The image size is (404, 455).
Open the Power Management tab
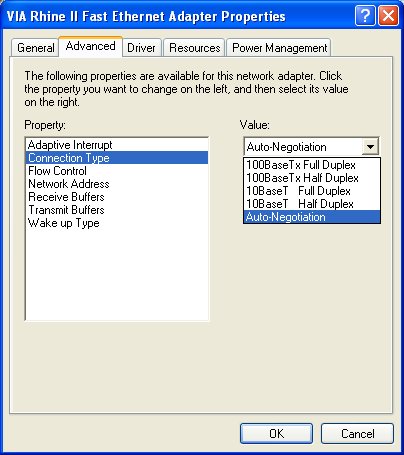tap(279, 48)
